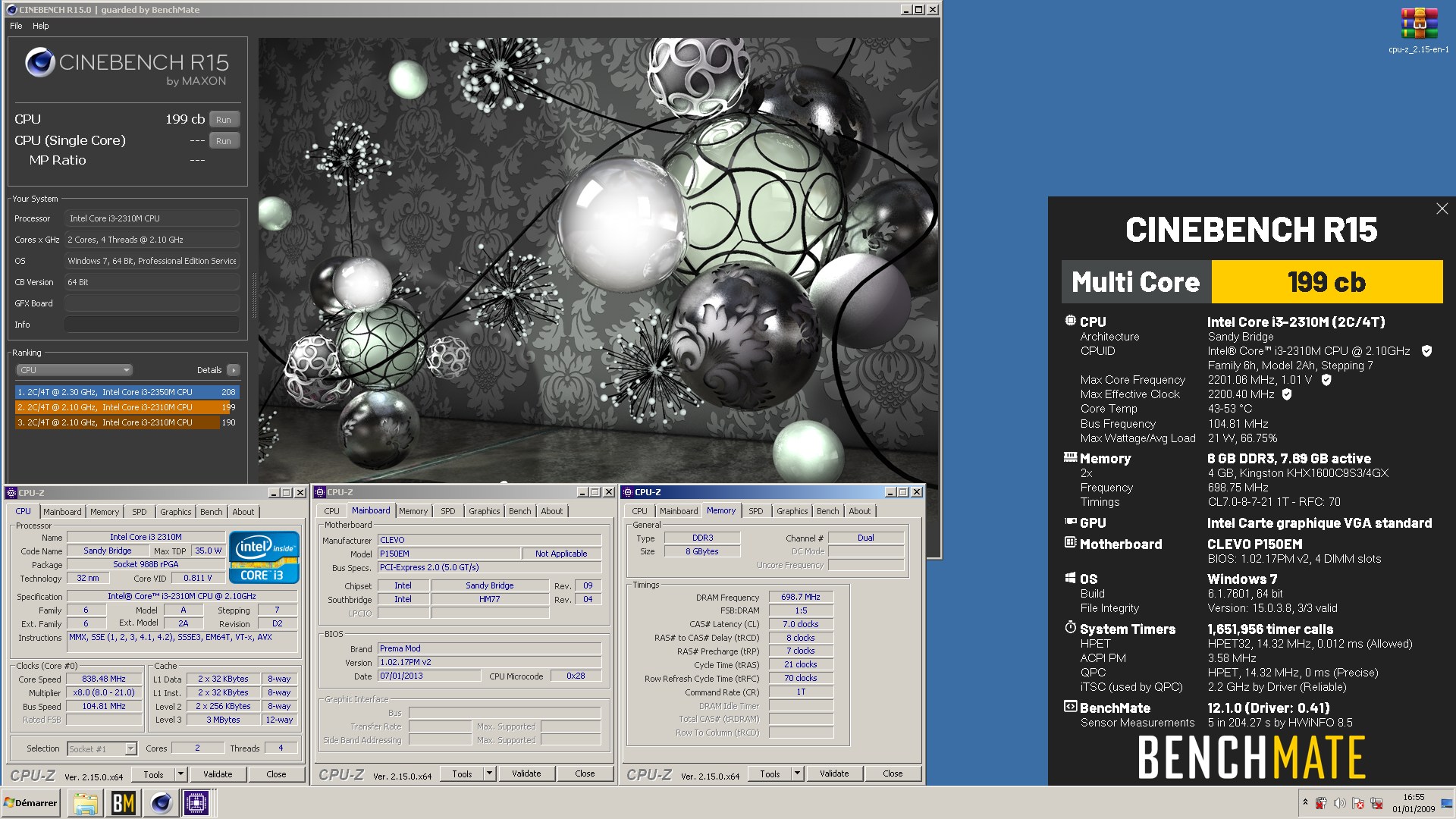Click the Cinebench logo sphere icon

point(39,62)
